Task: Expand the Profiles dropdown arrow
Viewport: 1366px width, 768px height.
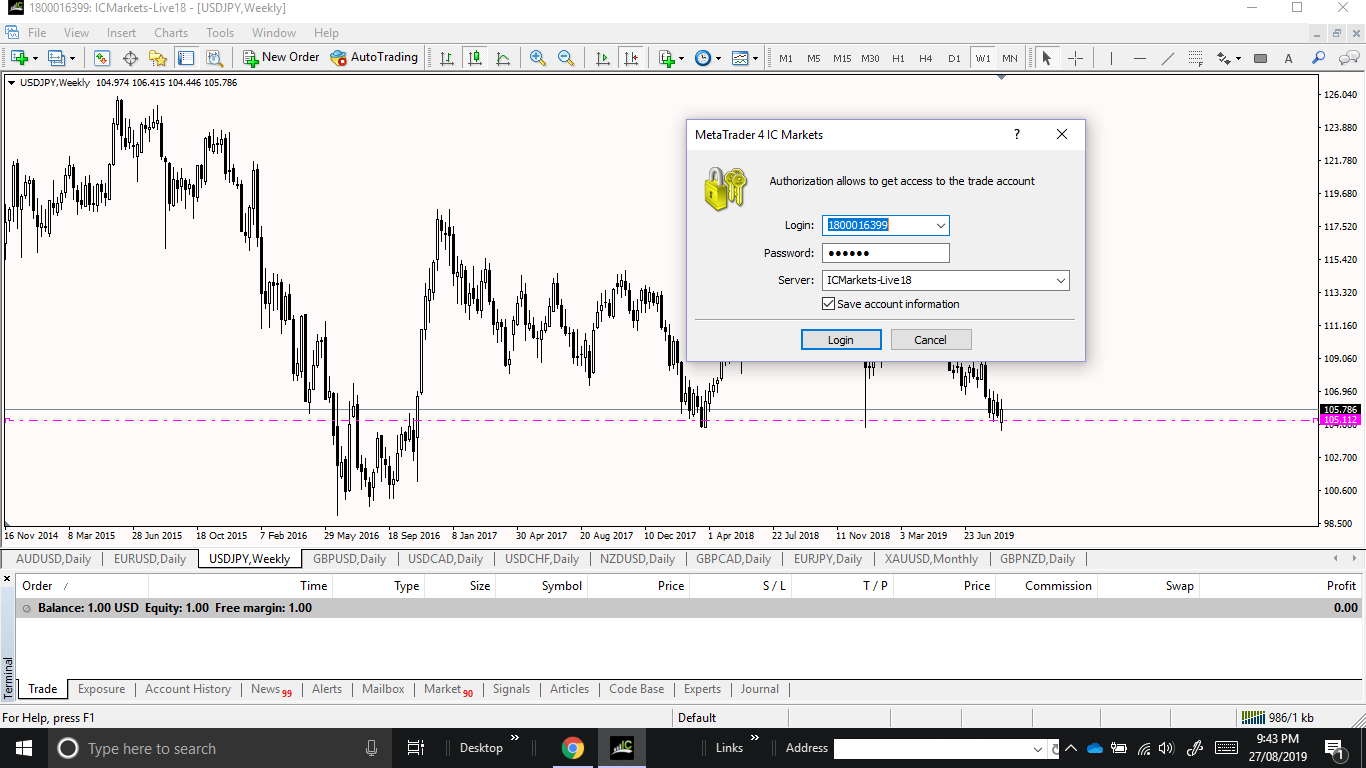Action: point(72,58)
